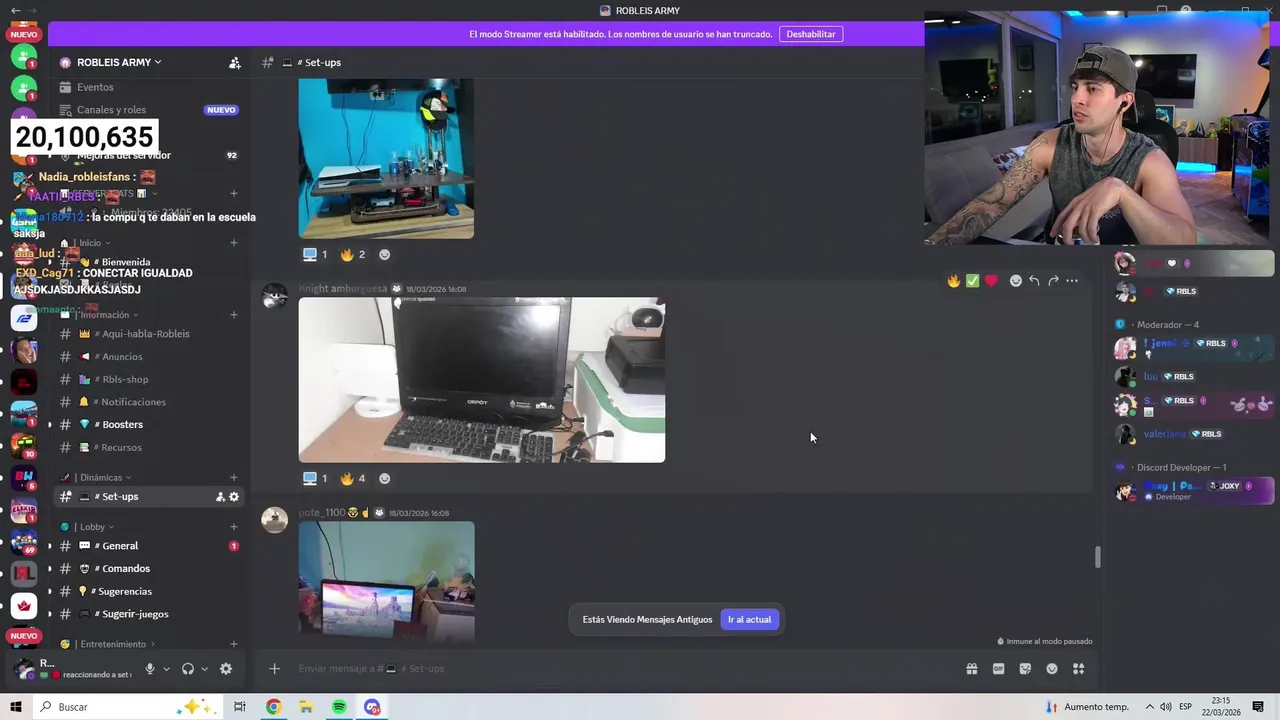Toggle computer reaction on Knight amburguesa's post

click(315, 479)
